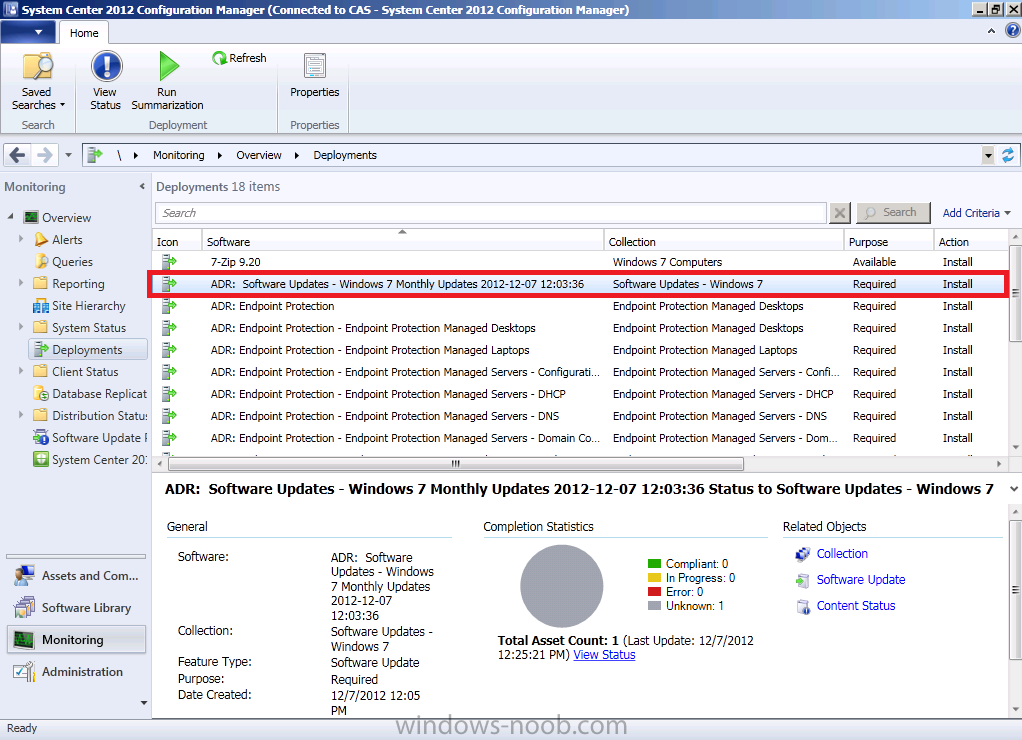Collapse the Overview tree node
Screen dimensions: 1022x740
[x=10, y=216]
